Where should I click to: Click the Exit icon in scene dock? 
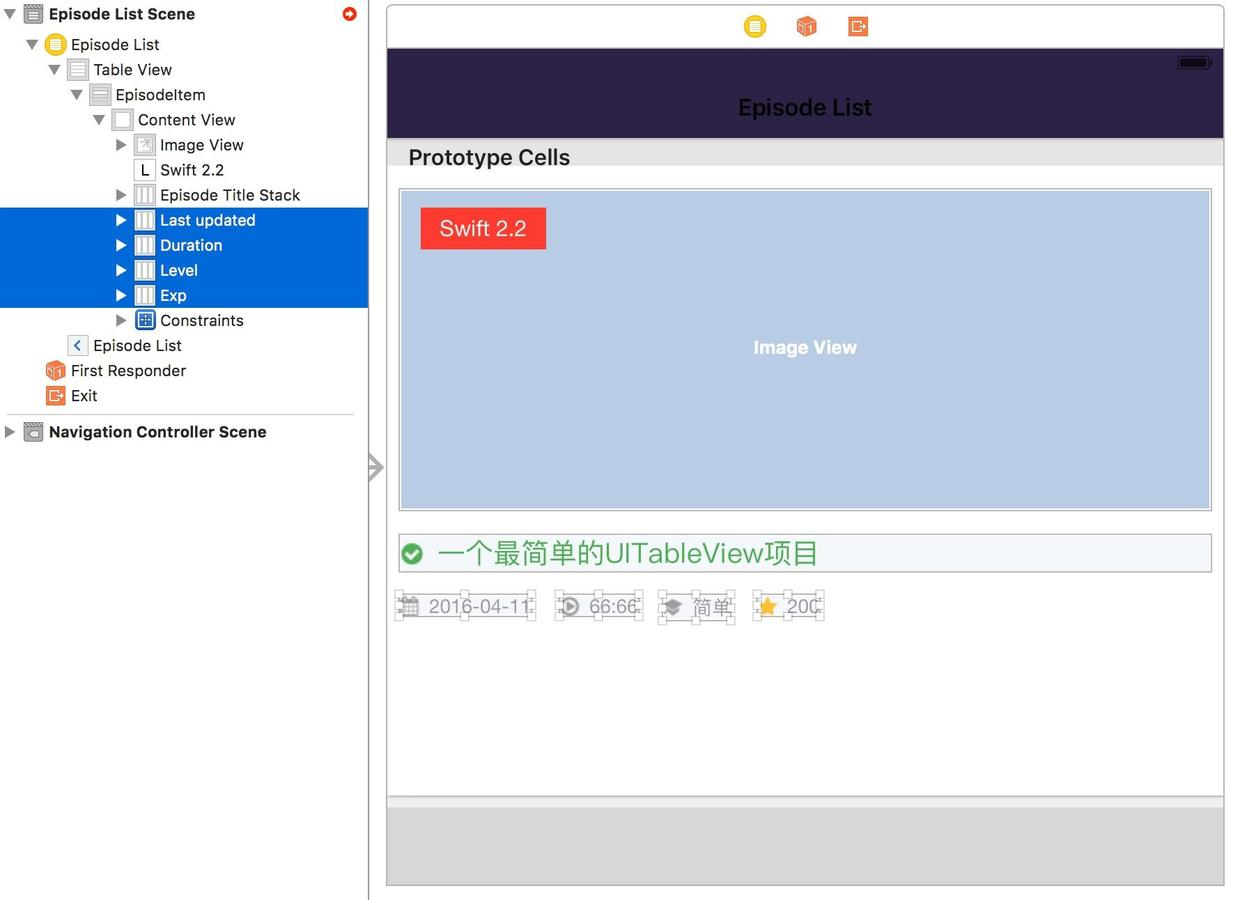pyautogui.click(x=858, y=26)
